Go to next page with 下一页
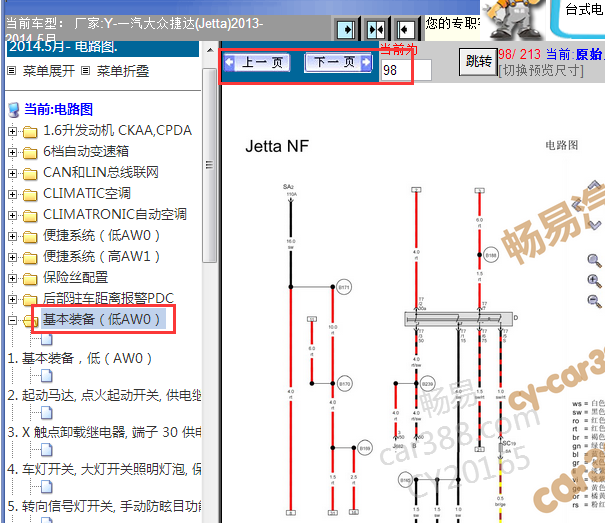The height and width of the screenshot is (523, 605). click(x=338, y=62)
